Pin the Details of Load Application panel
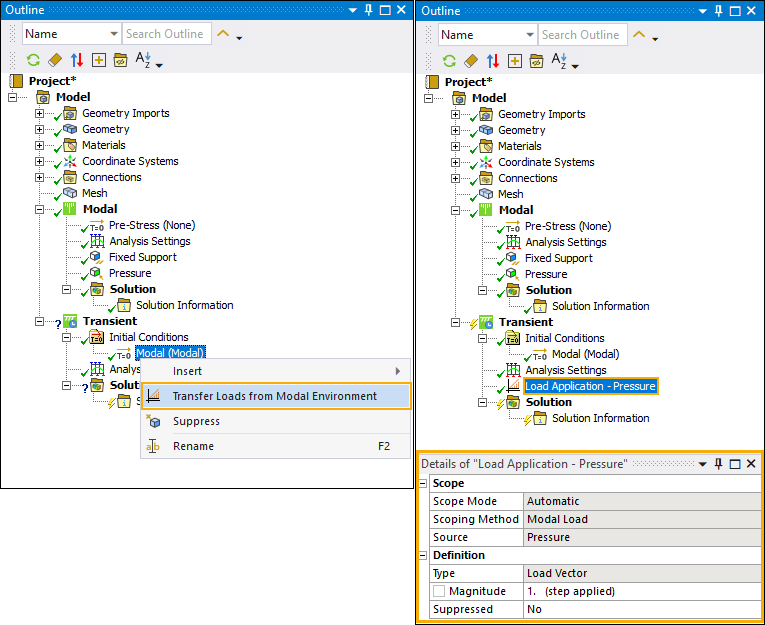The height and width of the screenshot is (625, 765). click(718, 464)
